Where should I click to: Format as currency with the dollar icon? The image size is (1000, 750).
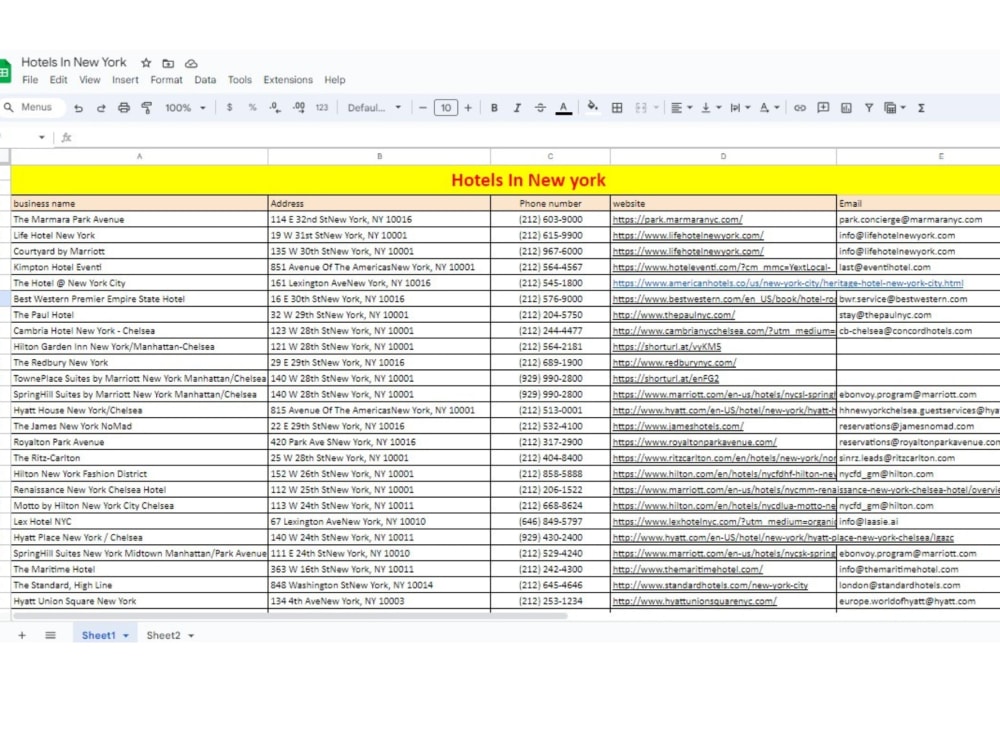229,107
